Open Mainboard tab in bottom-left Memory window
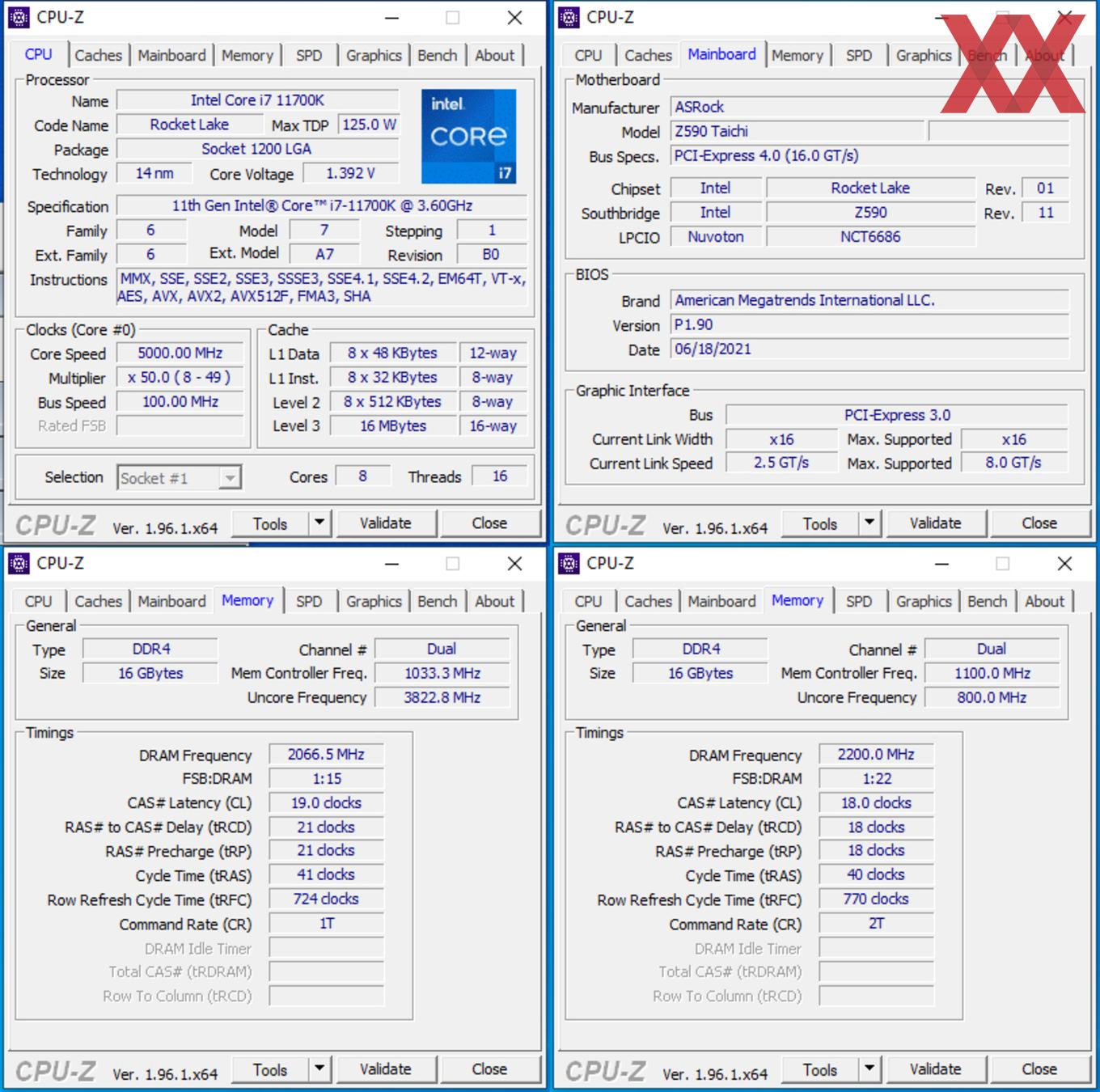Image resolution: width=1100 pixels, height=1092 pixels. coord(171,601)
